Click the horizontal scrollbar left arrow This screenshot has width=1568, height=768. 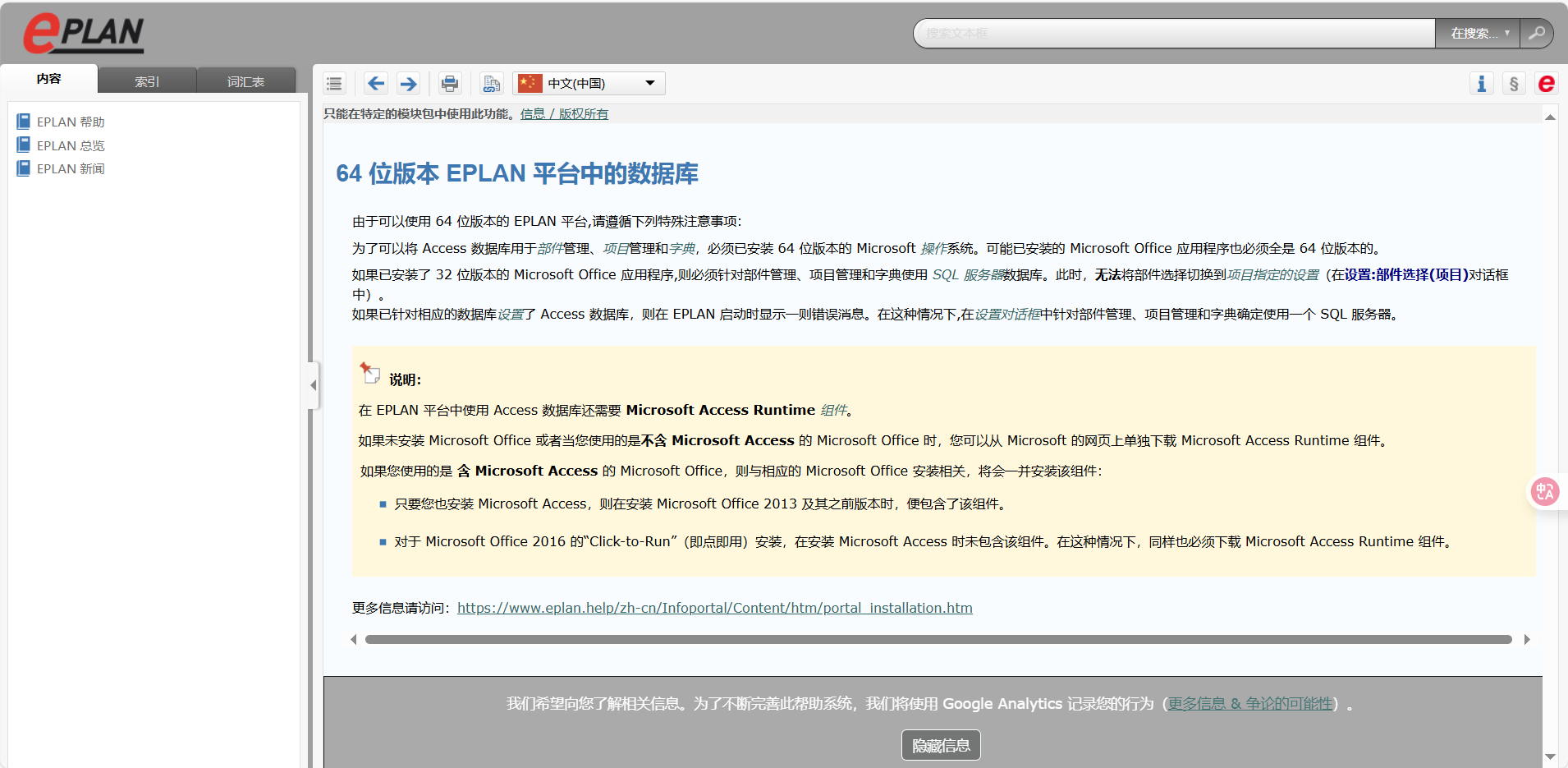(354, 639)
